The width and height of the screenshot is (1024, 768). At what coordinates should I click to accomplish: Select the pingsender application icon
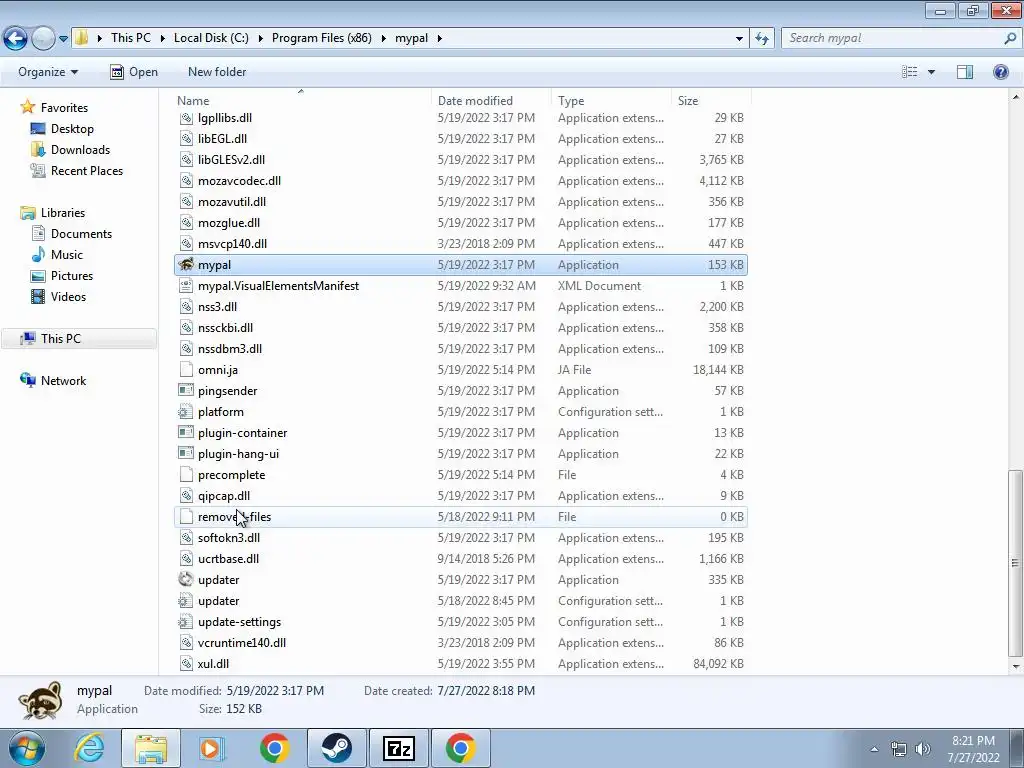point(186,391)
